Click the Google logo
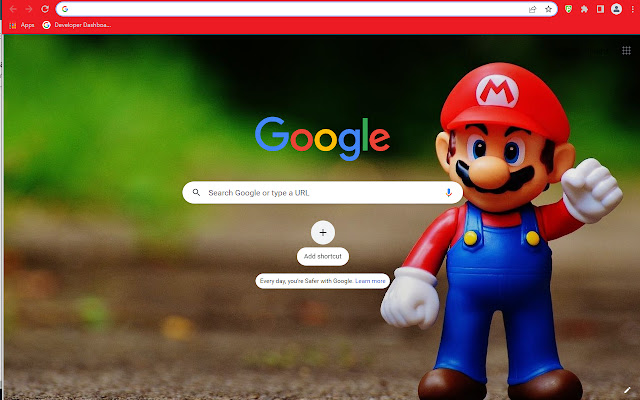Viewport: 640px width, 400px height. (x=322, y=138)
